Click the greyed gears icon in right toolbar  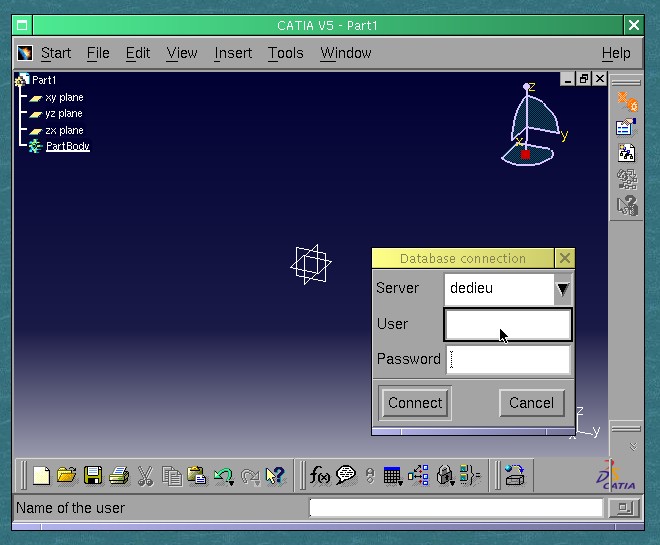[627, 179]
